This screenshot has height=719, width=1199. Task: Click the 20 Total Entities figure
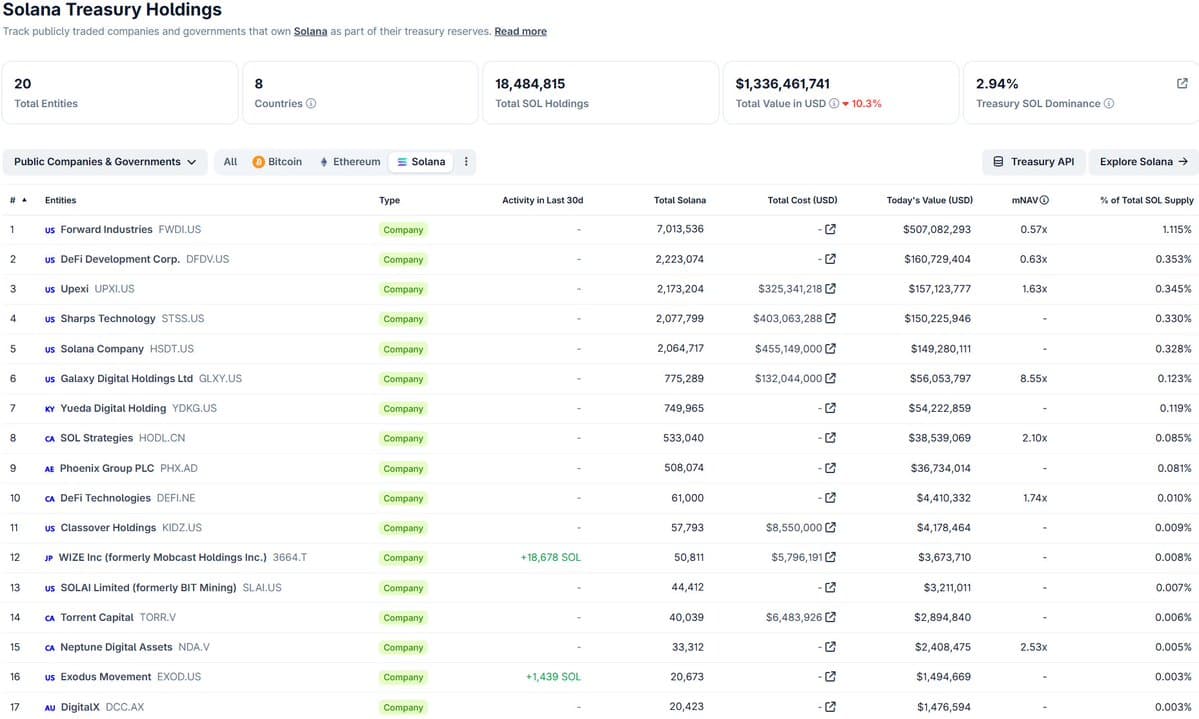tap(23, 83)
